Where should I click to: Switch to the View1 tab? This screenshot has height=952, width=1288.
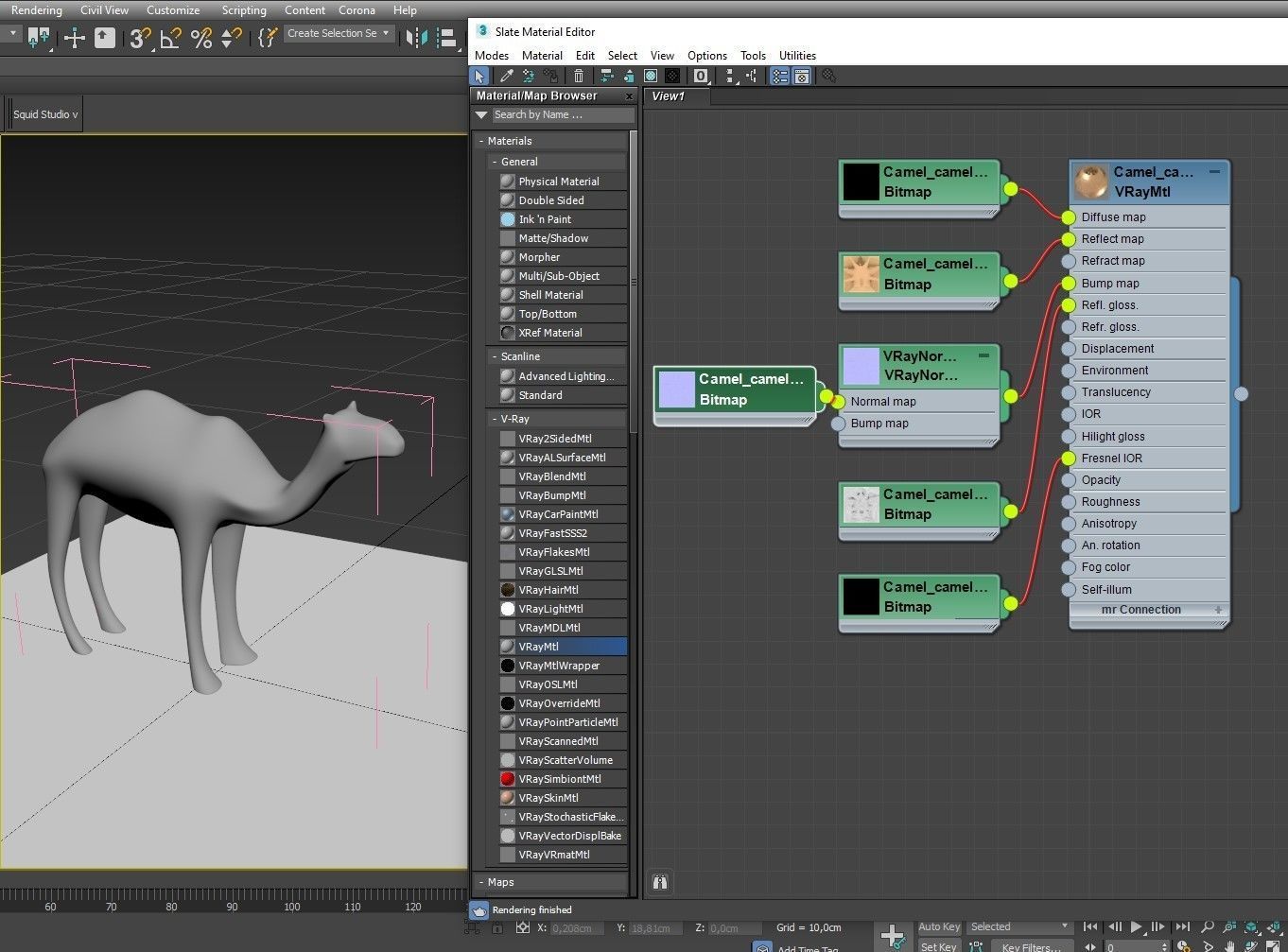point(668,95)
